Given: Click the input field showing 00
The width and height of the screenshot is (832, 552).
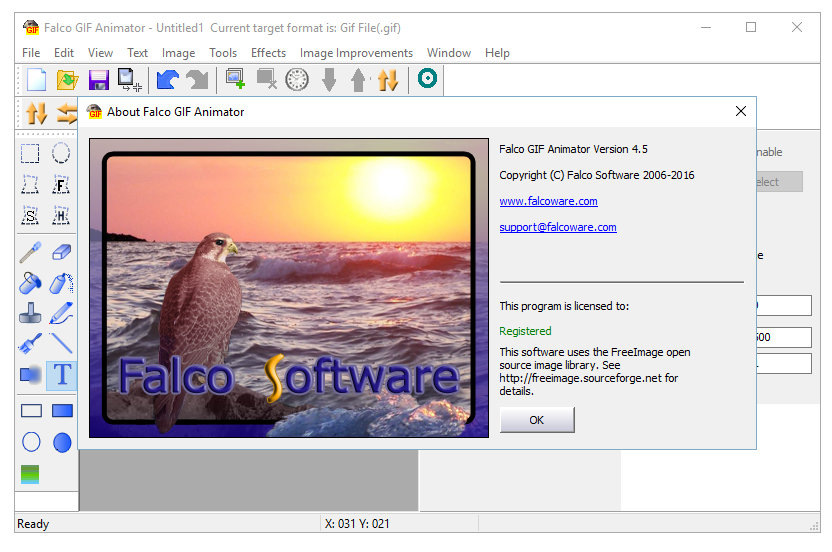Looking at the screenshot, I should pos(783,337).
